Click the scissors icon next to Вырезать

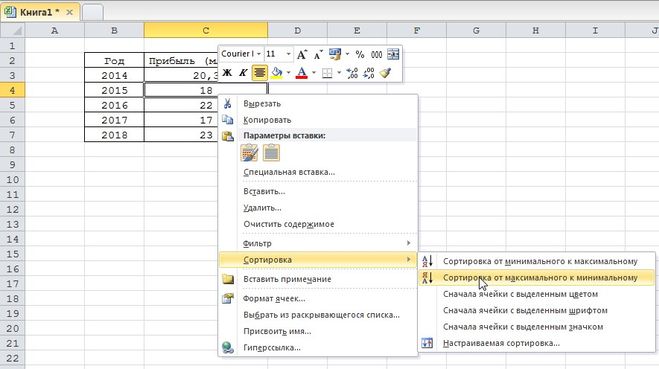click(x=227, y=103)
